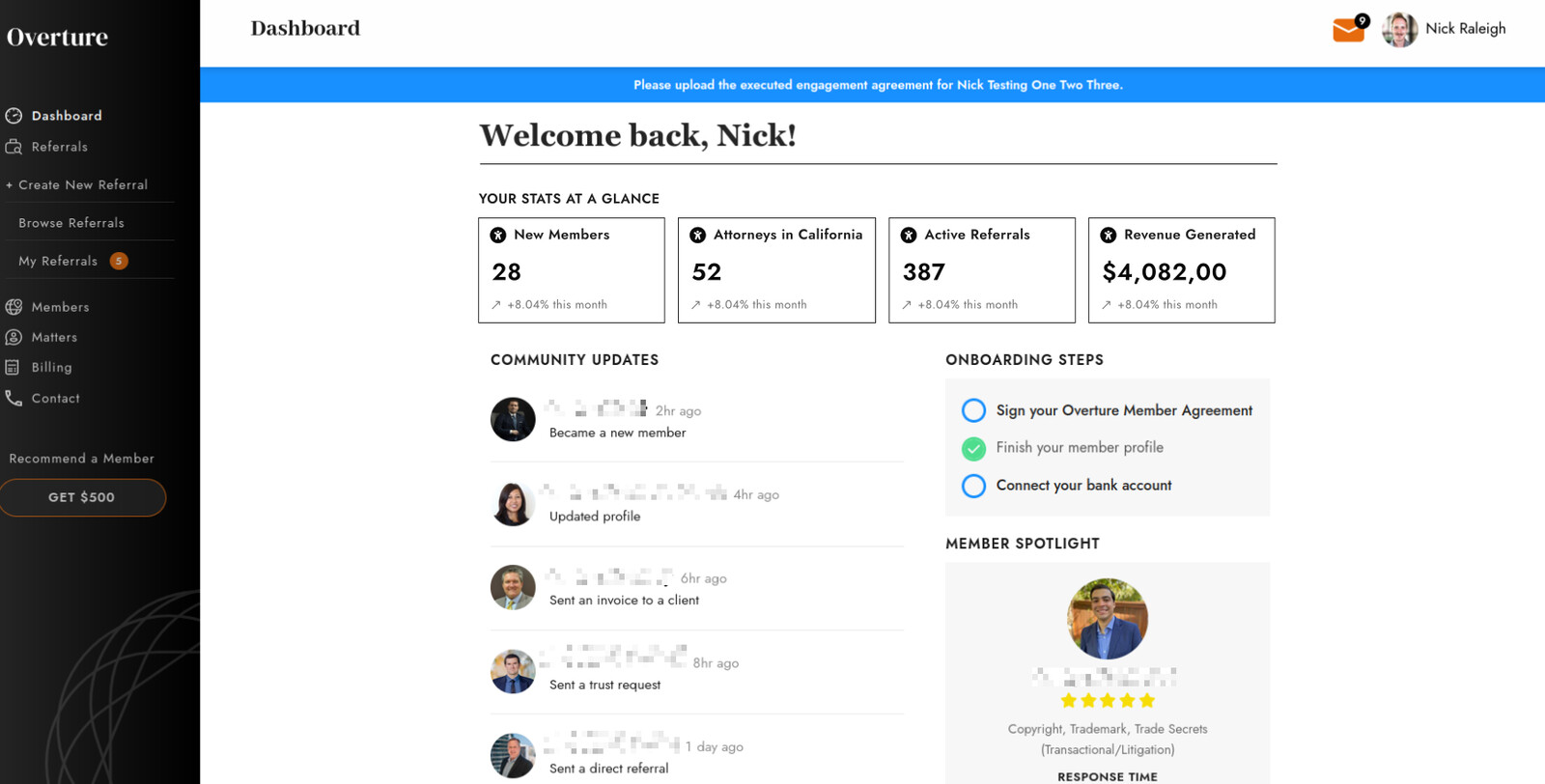Viewport: 1545px width, 784px height.
Task: Click the Members globe icon
Action: (x=14, y=307)
